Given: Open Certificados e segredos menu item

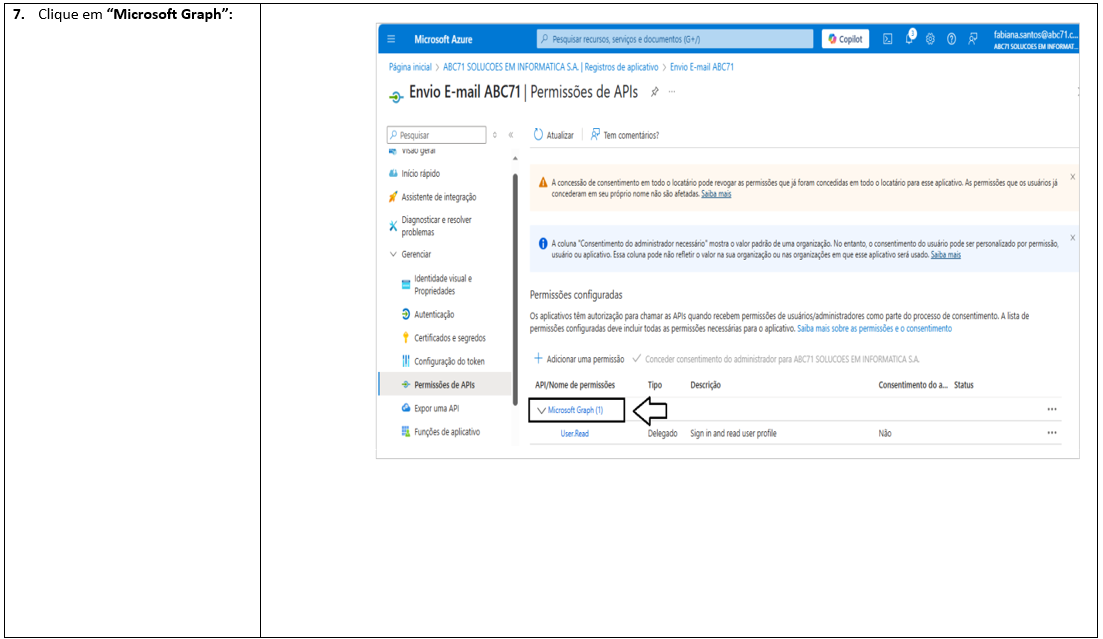Looking at the screenshot, I should pyautogui.click(x=449, y=338).
